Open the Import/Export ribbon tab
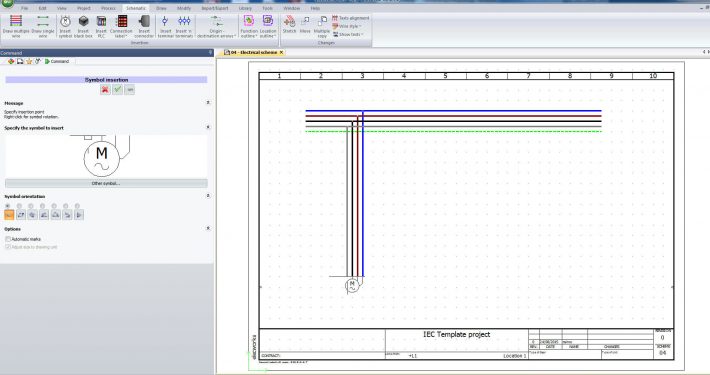Viewport: 710px width, 375px height. (215, 8)
